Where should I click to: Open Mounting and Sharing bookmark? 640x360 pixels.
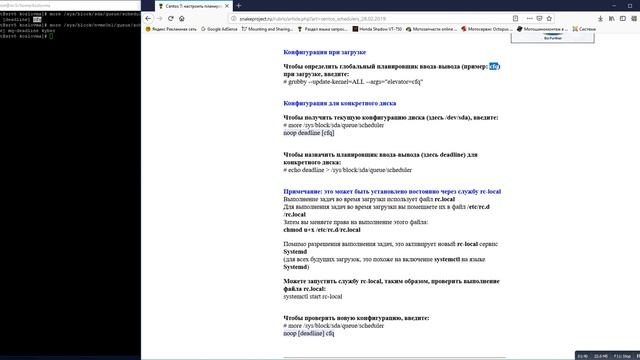[x=267, y=29]
